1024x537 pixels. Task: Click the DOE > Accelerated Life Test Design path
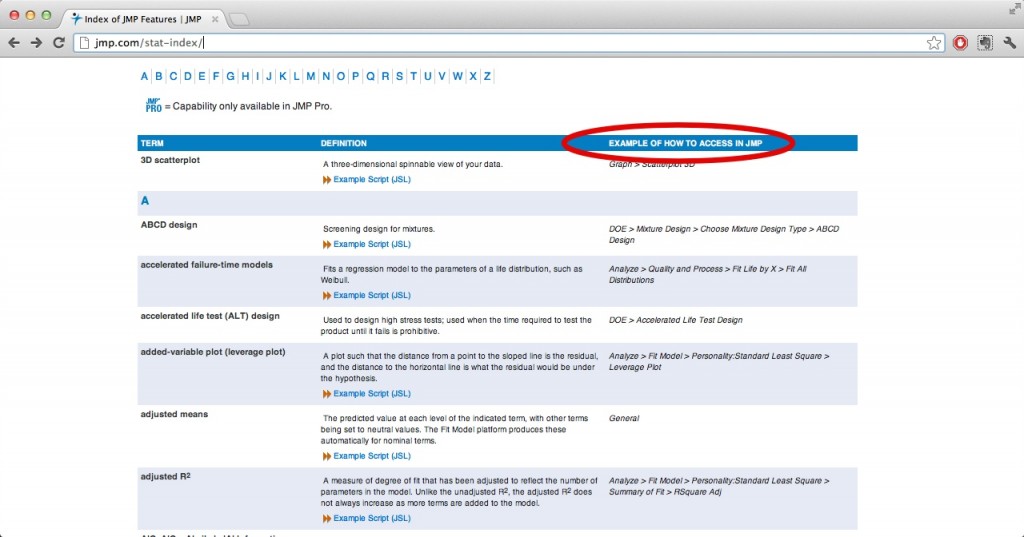click(675, 320)
